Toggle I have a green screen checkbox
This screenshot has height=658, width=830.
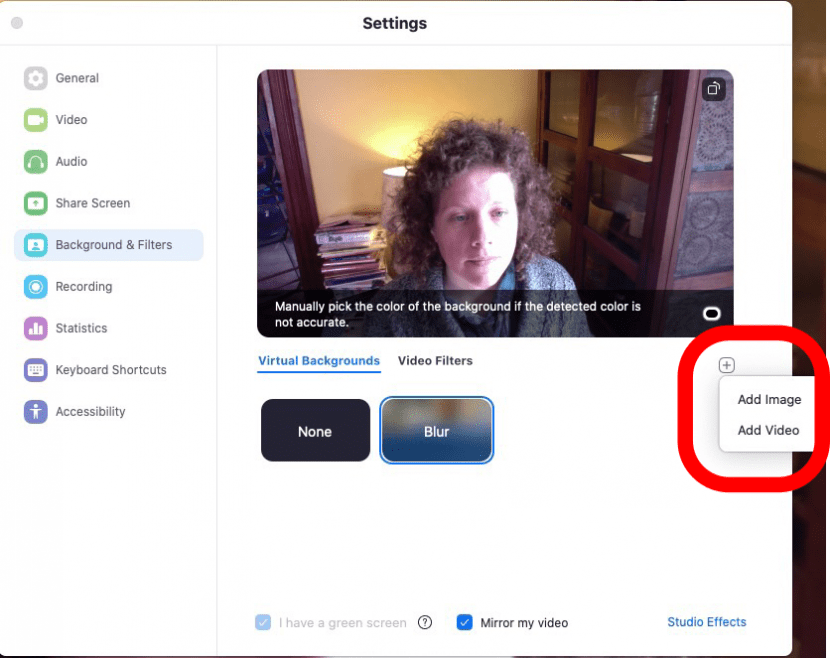pos(263,622)
